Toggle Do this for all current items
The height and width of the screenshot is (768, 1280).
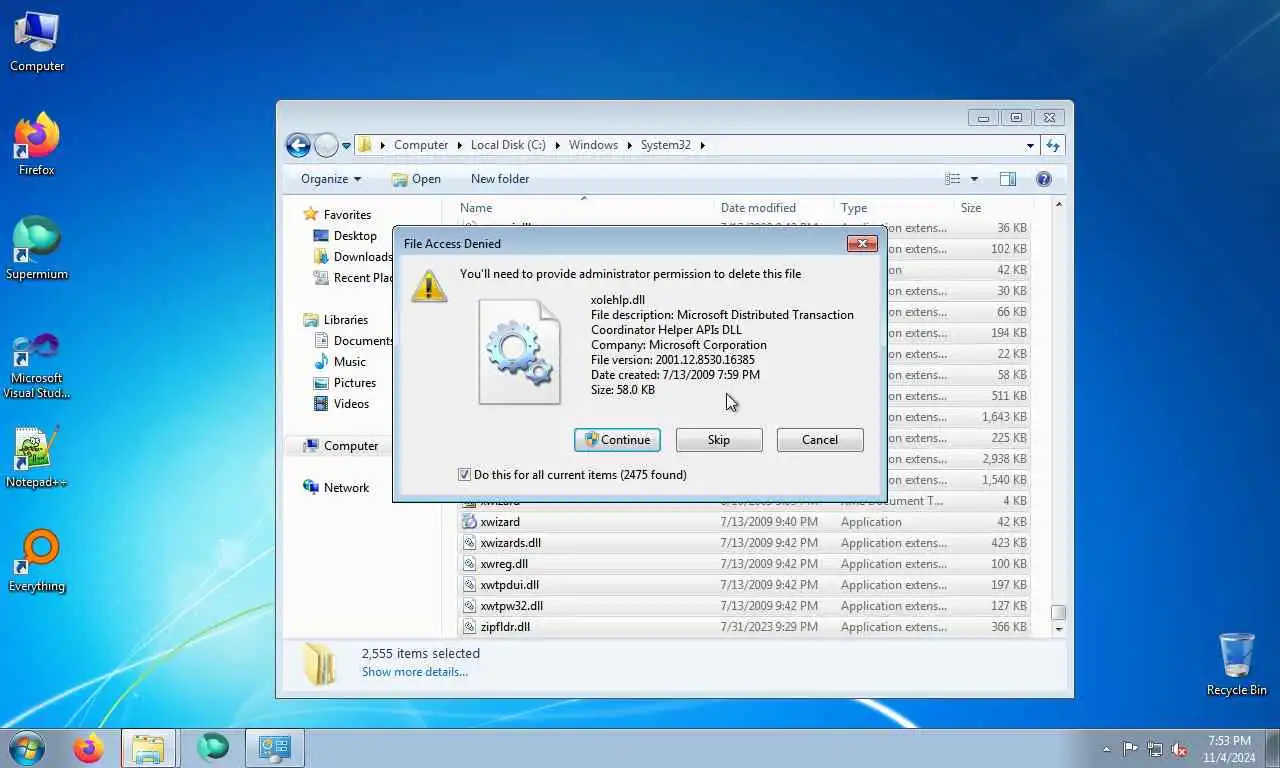(464, 475)
